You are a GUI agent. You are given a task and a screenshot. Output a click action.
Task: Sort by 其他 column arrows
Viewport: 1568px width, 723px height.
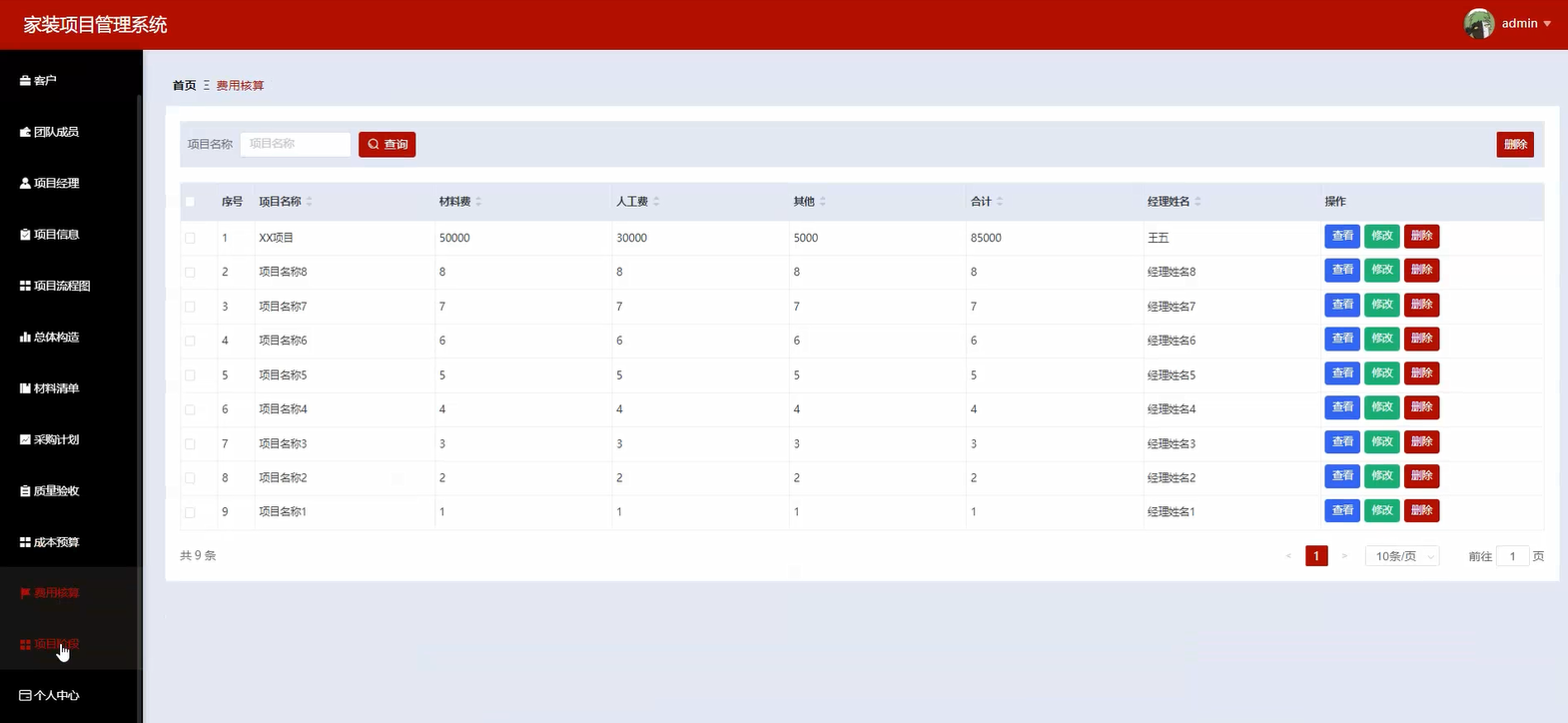click(x=823, y=202)
